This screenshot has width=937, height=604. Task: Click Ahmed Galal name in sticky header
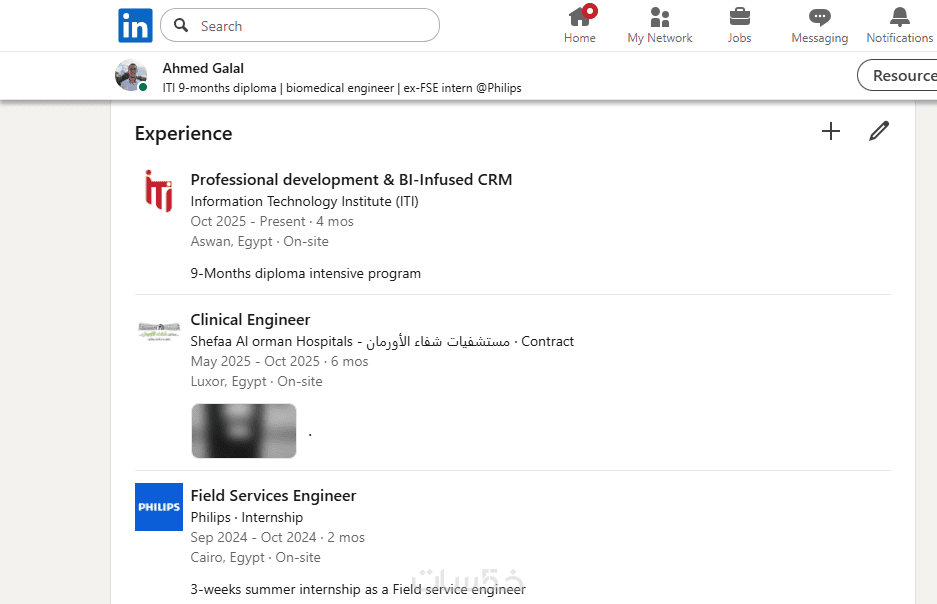coord(202,68)
